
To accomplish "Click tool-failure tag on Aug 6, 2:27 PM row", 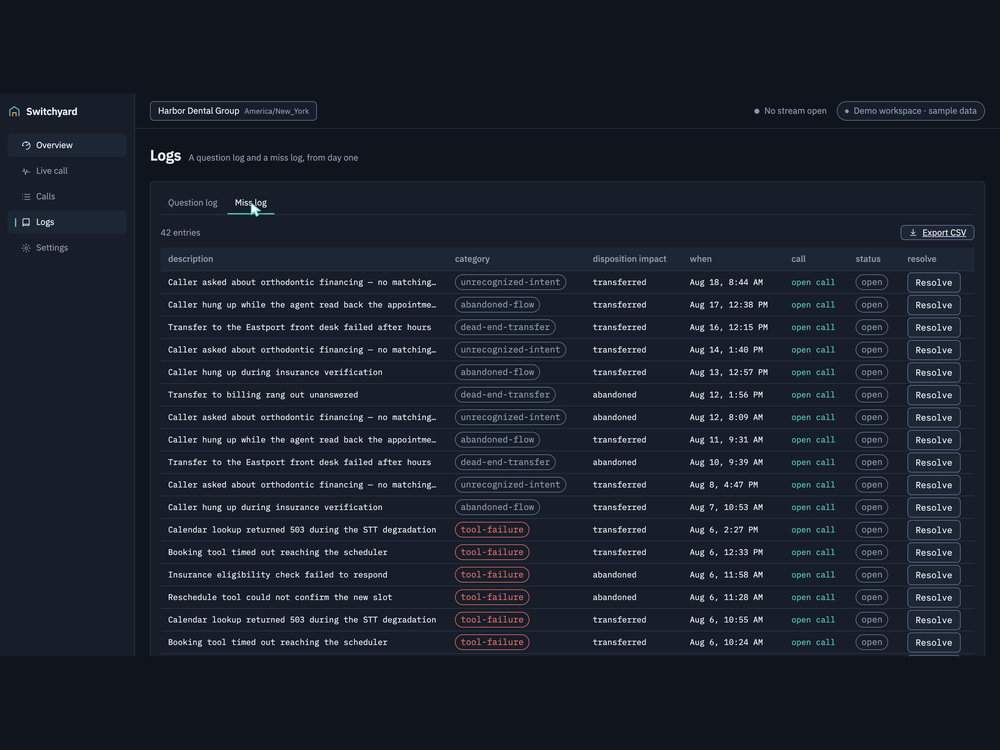I will [x=492, y=530].
